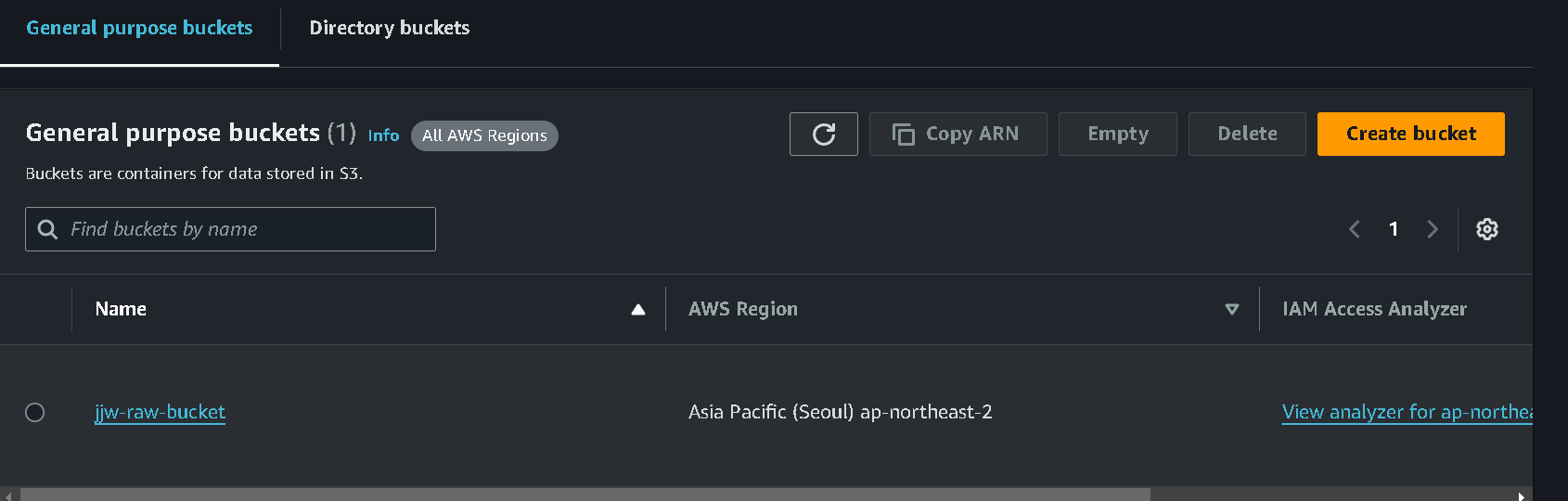Switch to Directory buckets tab
This screenshot has width=1568, height=501.
(x=390, y=28)
